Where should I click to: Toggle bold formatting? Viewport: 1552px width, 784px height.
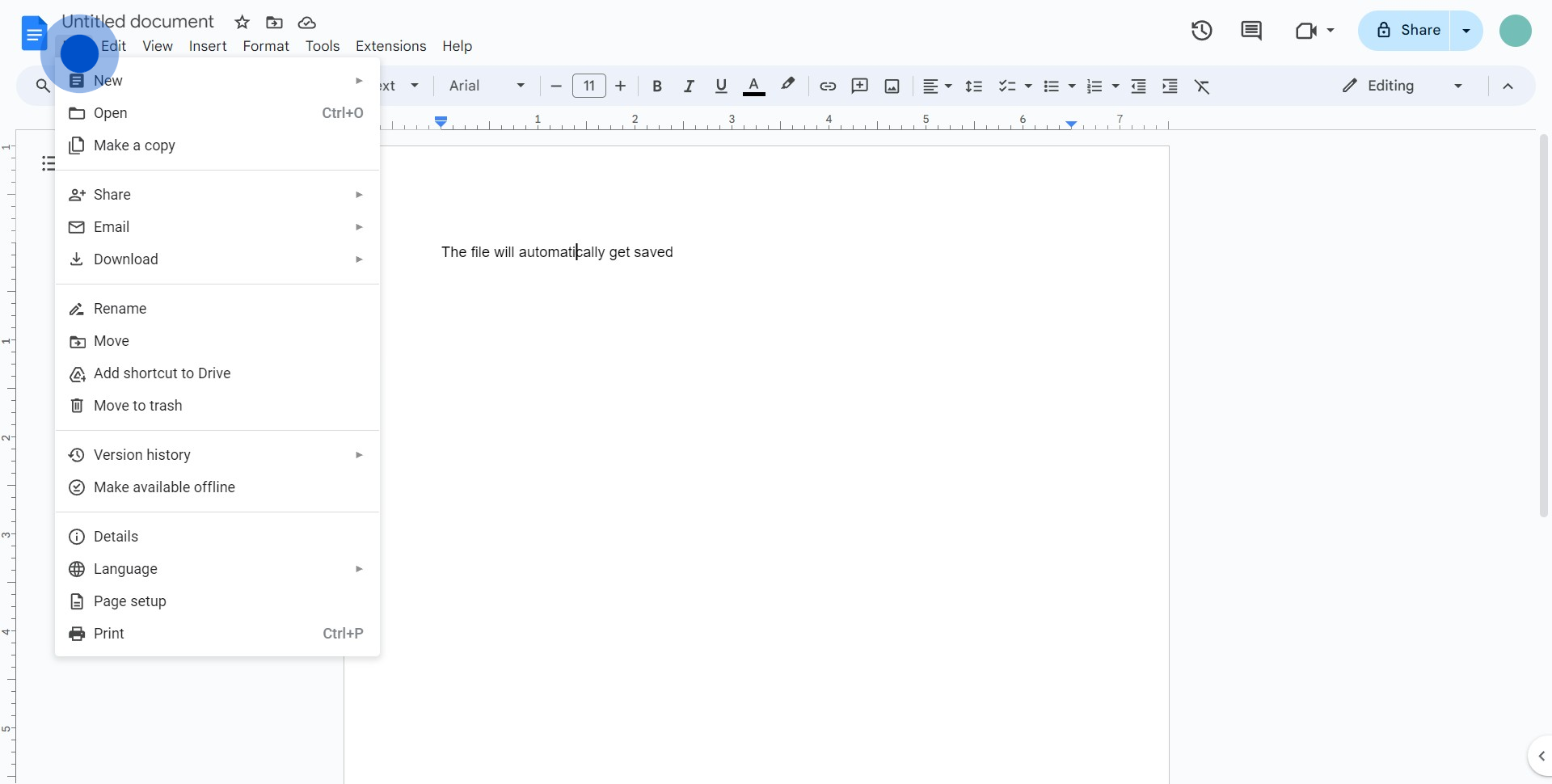657,86
